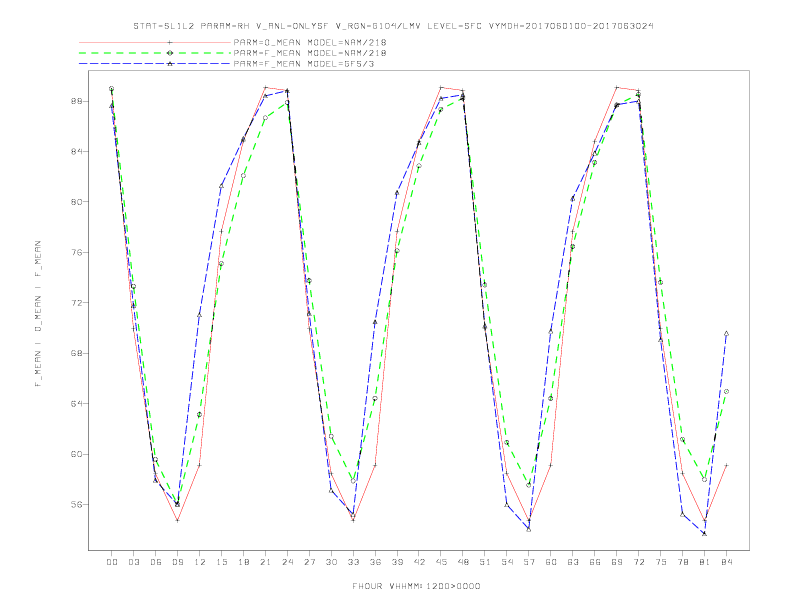
Task: Click x-axis forecast hour label 27
Action: [x=309, y=562]
